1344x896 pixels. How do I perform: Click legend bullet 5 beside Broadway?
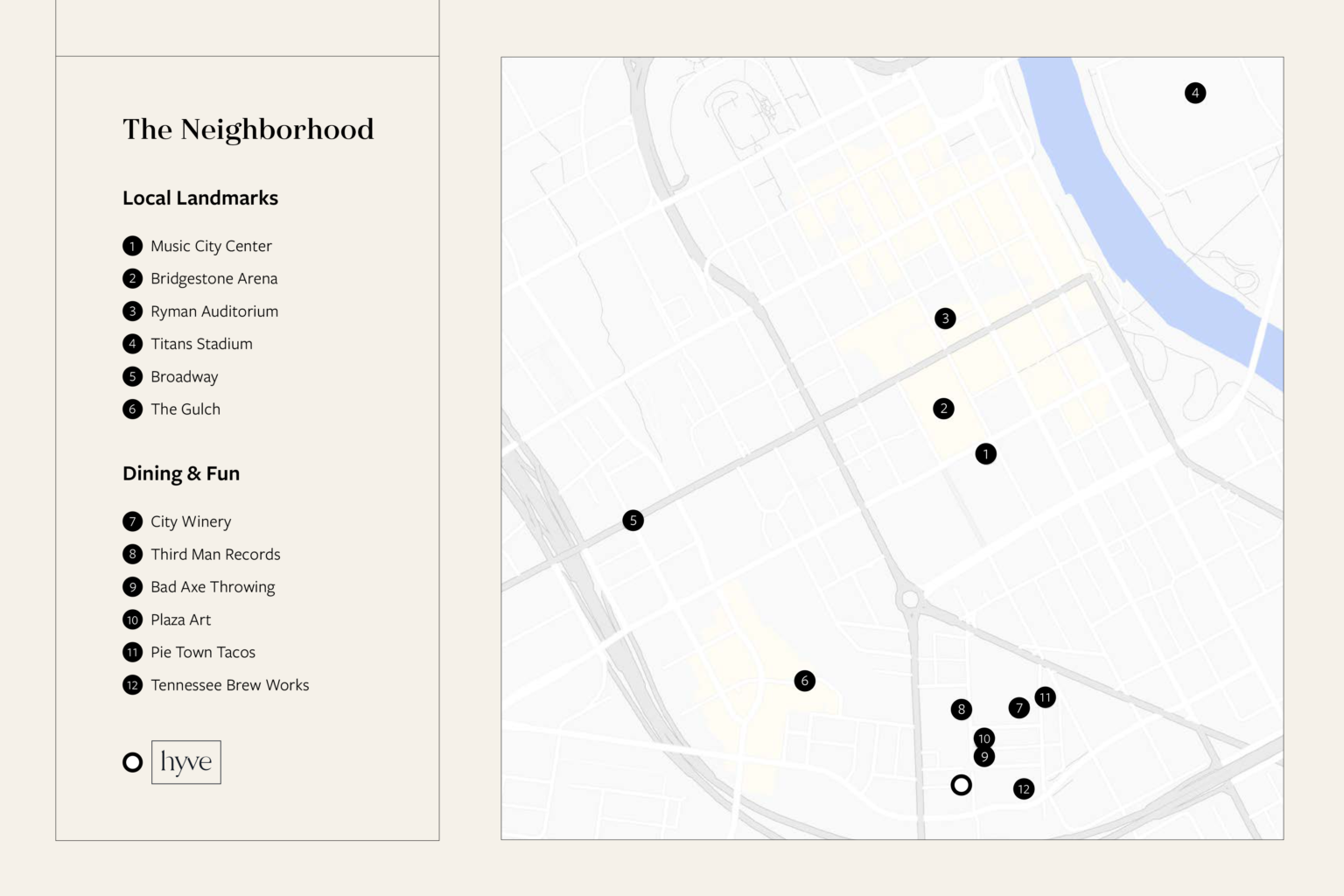(132, 376)
